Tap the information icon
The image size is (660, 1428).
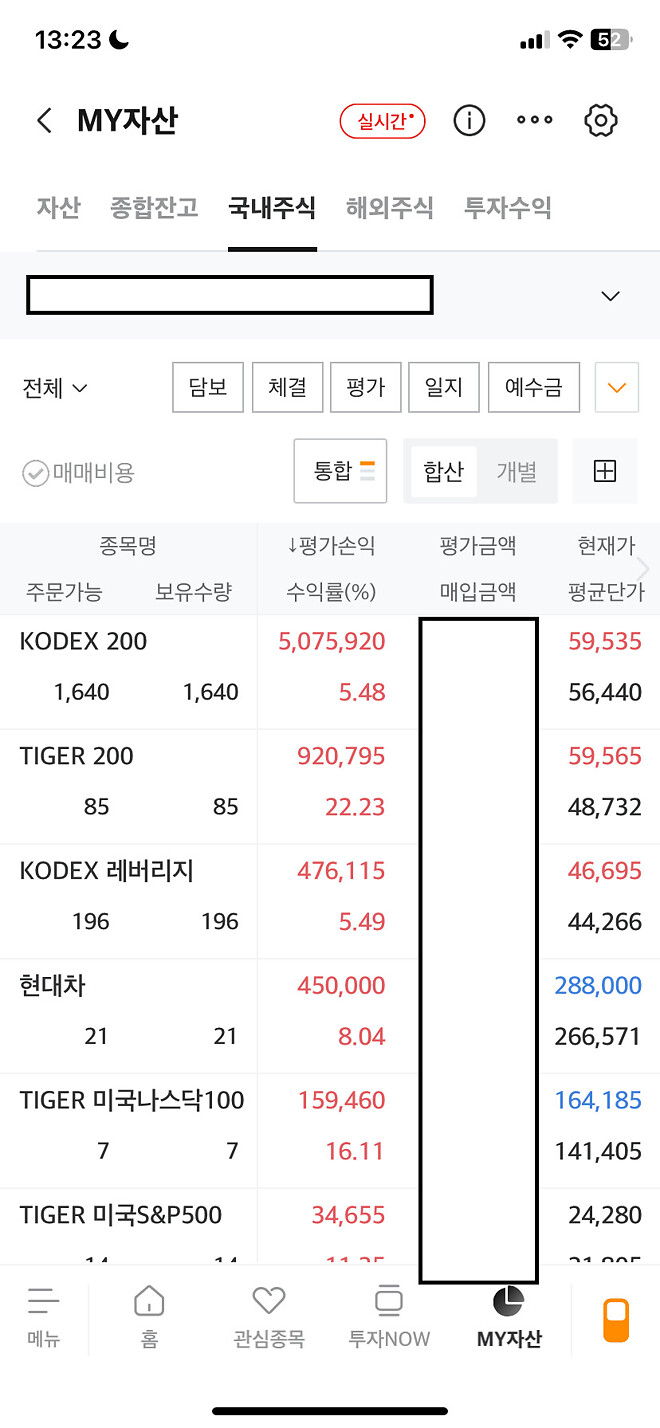(468, 120)
